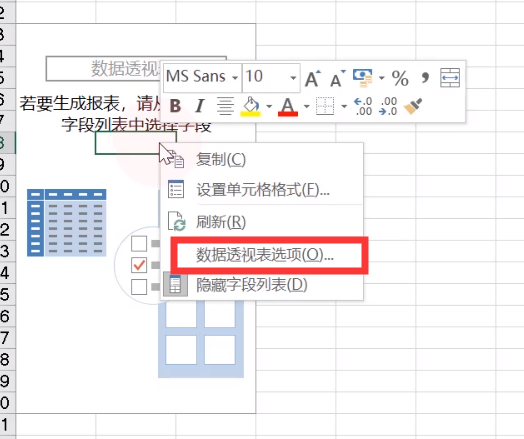Open borders dropdown arrow
The width and height of the screenshot is (524, 439).
coord(344,107)
